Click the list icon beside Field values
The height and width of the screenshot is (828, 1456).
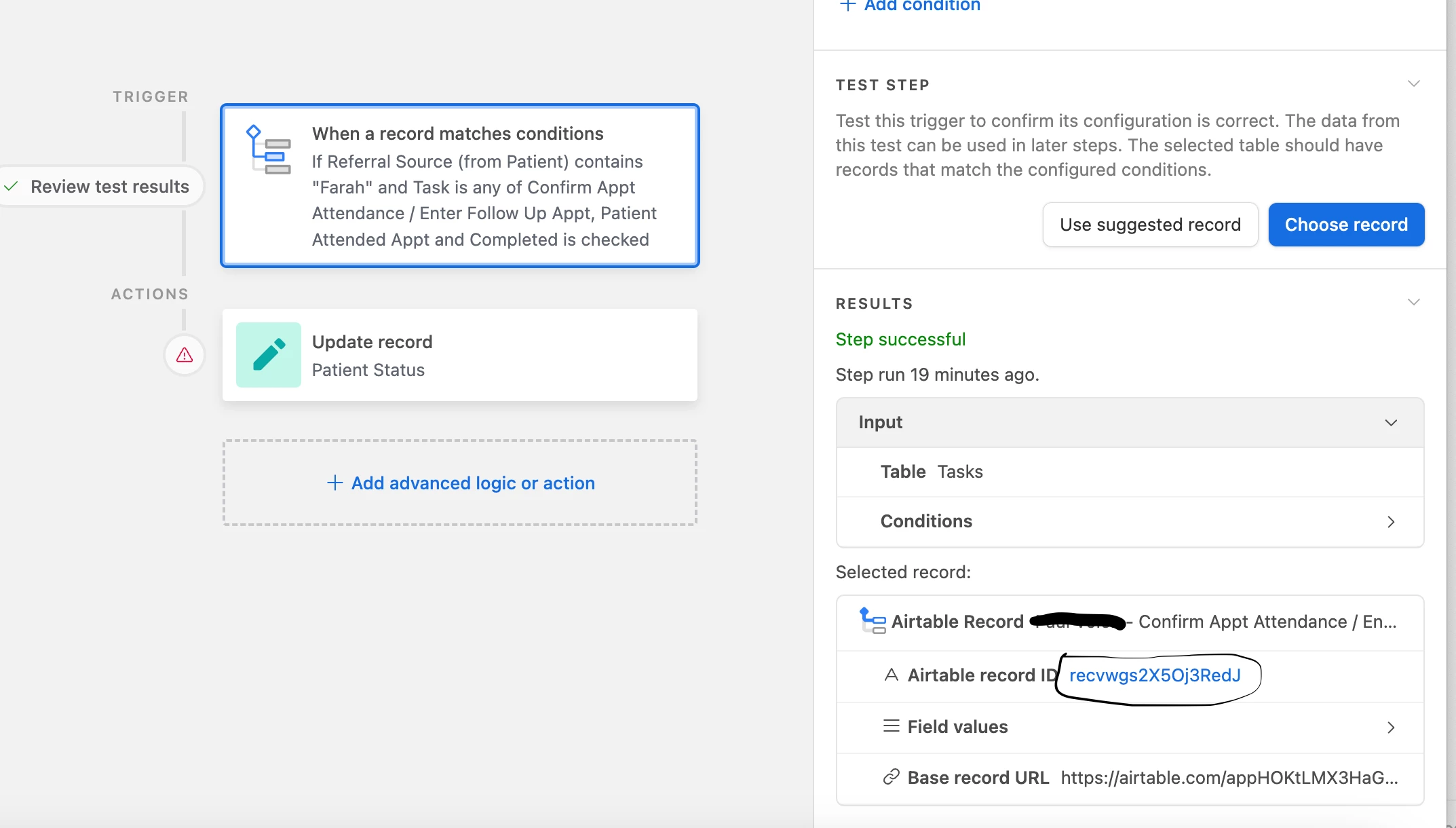click(891, 726)
